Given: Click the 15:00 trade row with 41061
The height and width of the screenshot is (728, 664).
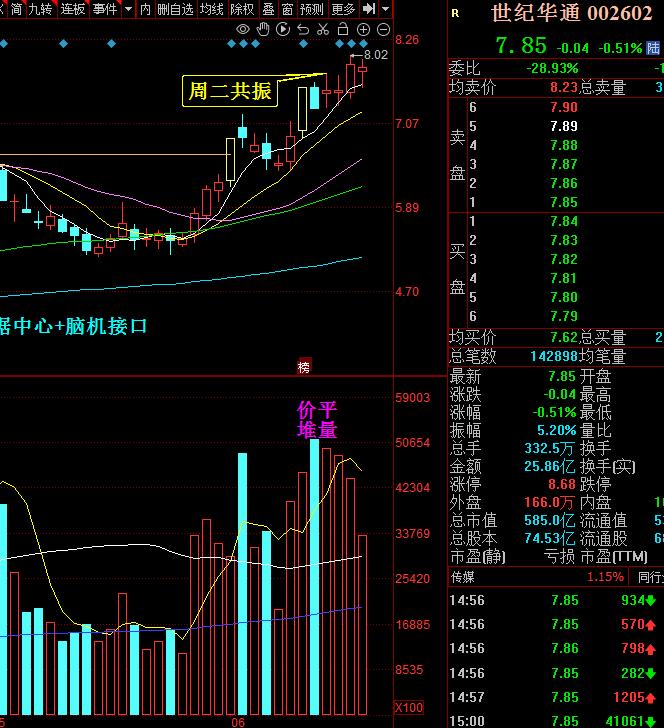Looking at the screenshot, I should [556, 721].
